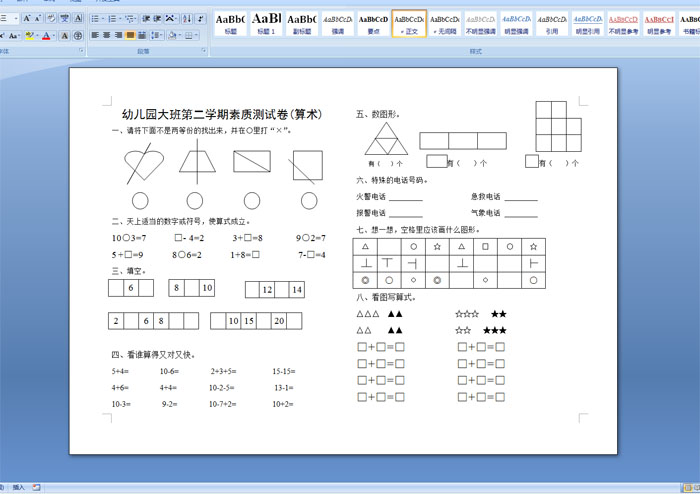Open the Paragraph dialog launcher
Viewport: 700px width, 494px height.
click(x=204, y=51)
